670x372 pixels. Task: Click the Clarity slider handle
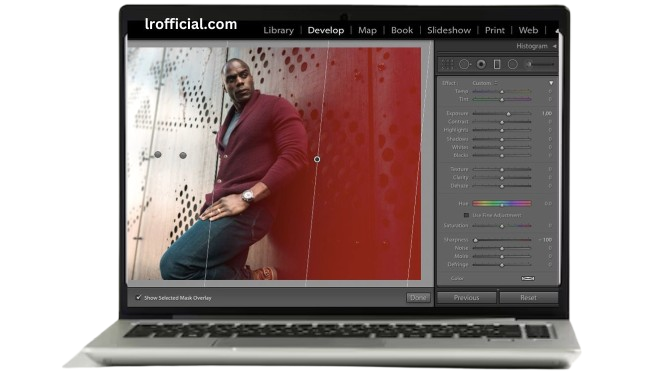[x=502, y=178]
